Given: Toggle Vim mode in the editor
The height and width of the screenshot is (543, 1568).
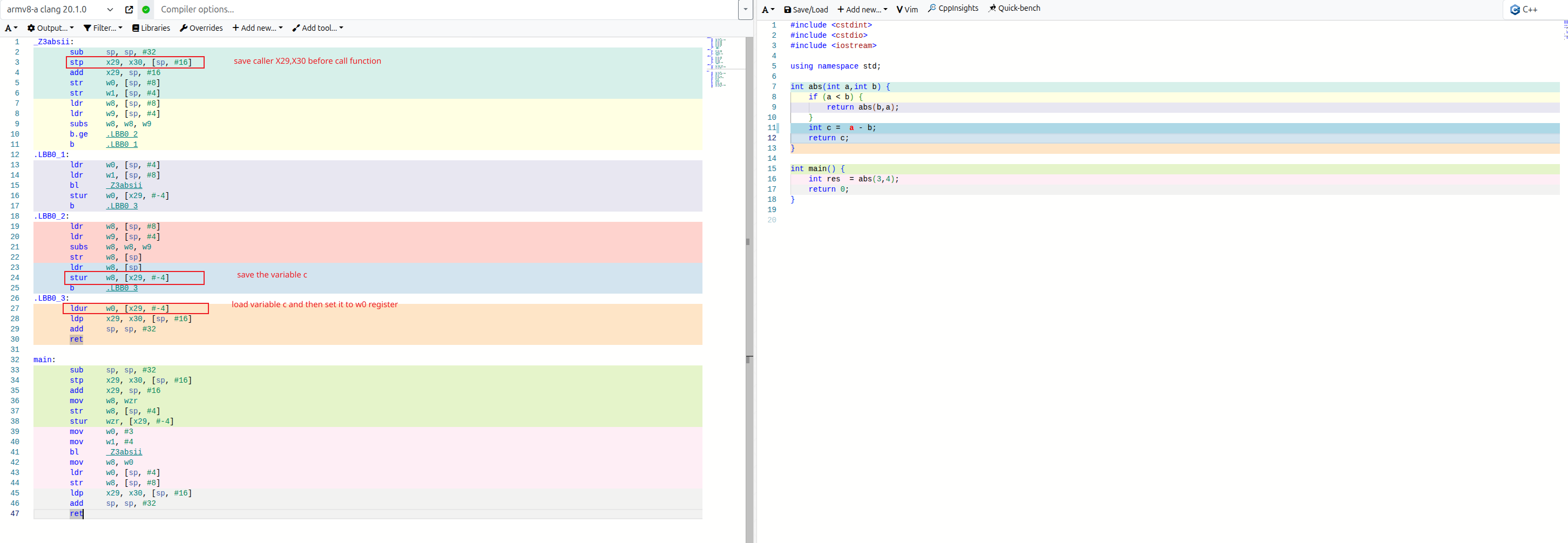Looking at the screenshot, I should [907, 10].
